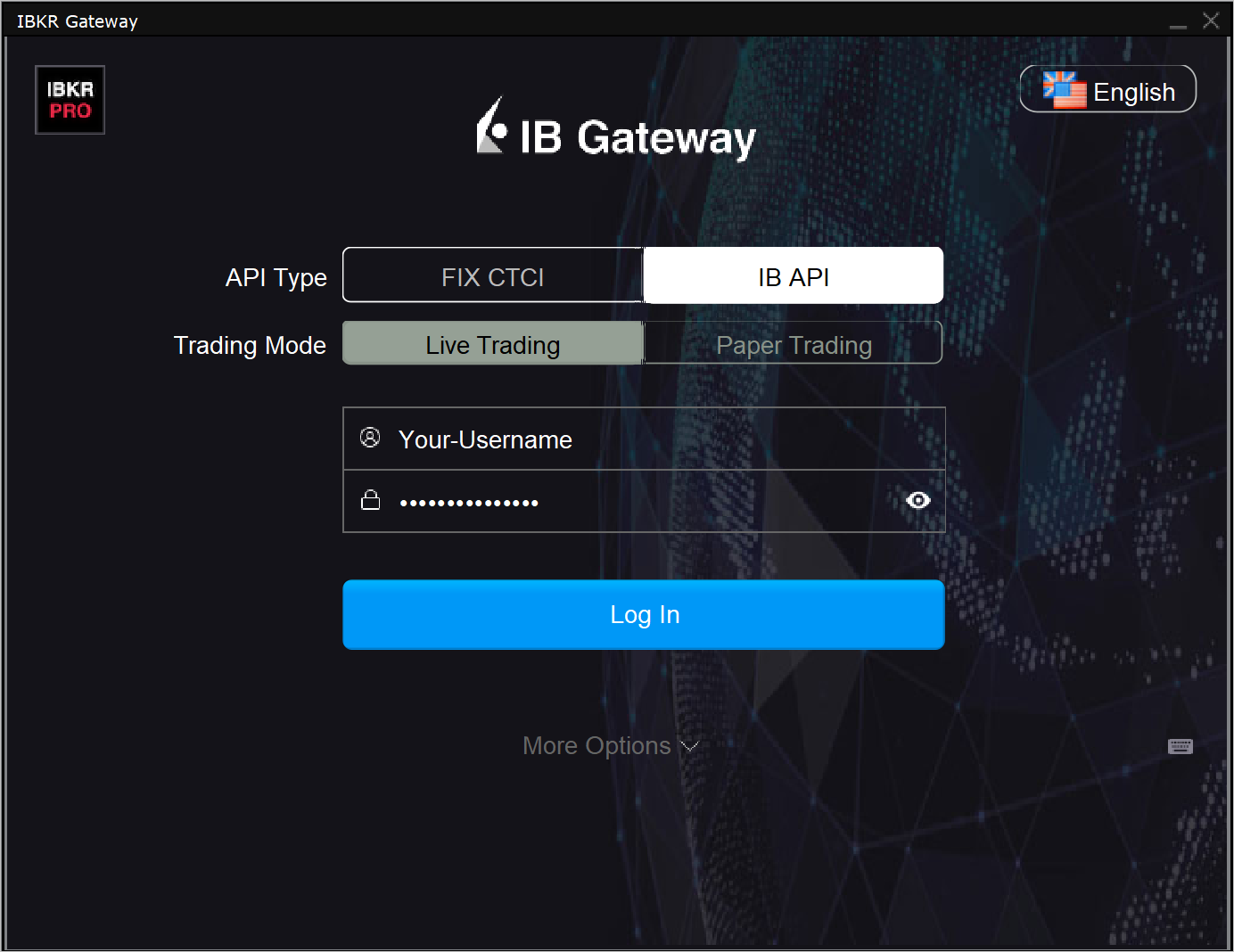
Task: Toggle password visibility with the eye icon
Action: [918, 500]
